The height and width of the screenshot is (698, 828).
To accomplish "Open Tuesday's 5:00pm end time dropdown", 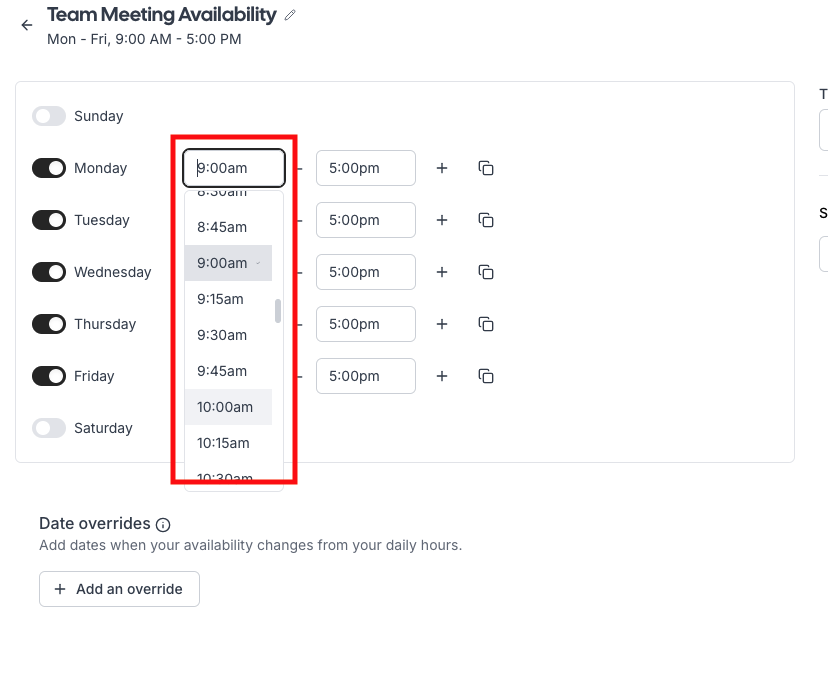I will (365, 220).
